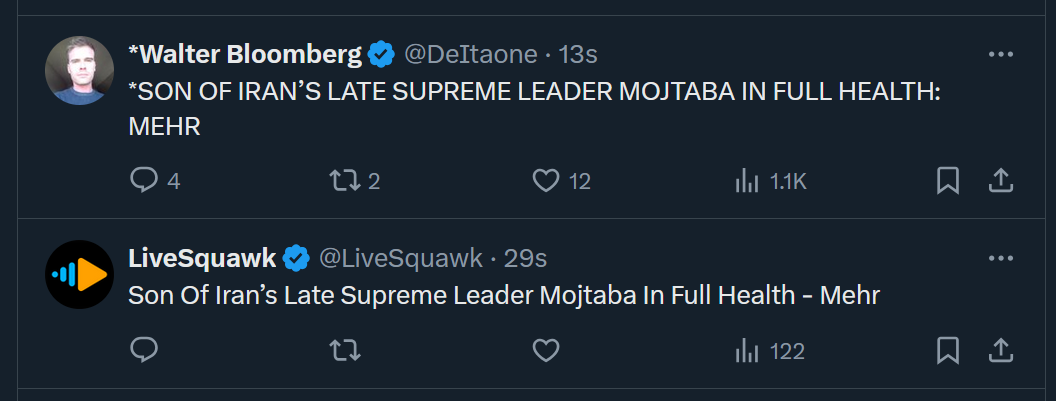Screen dimensions: 1056x401
Task: View analytics for the 122 views tweet
Action: 770,350
